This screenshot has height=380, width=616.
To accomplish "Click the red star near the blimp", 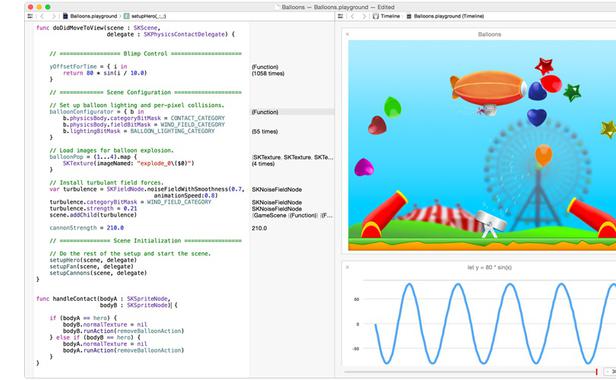I will click(x=544, y=66).
